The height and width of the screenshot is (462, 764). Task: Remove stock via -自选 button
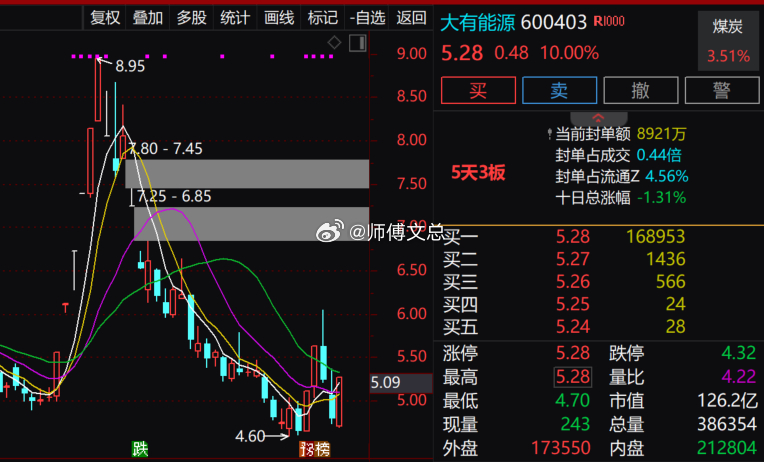point(367,18)
